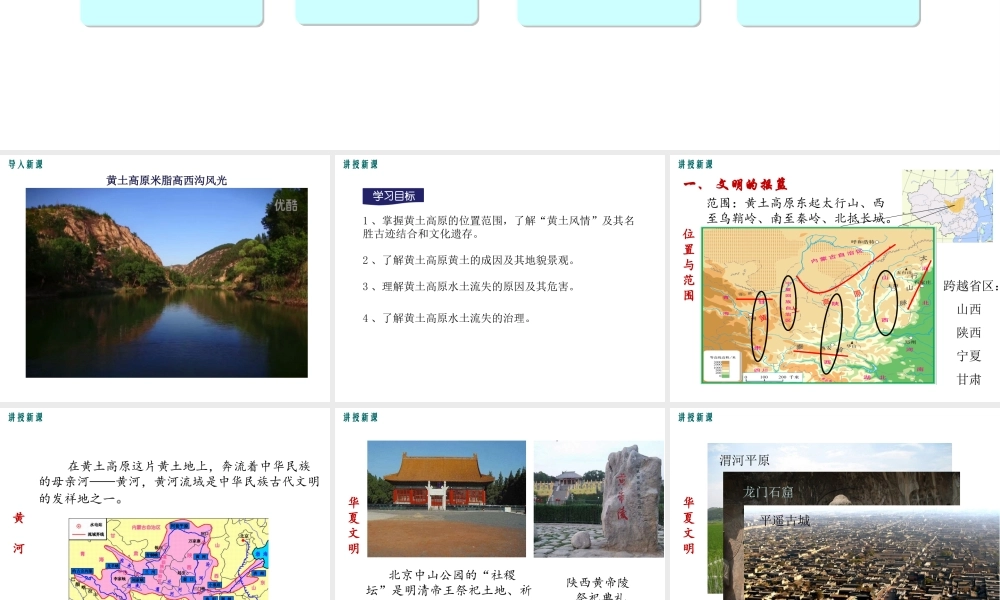Viewport: 1000px width, 600px height.
Task: Select objective 4、了解黄土高原水土流失的治理
Action: [x=447, y=318]
